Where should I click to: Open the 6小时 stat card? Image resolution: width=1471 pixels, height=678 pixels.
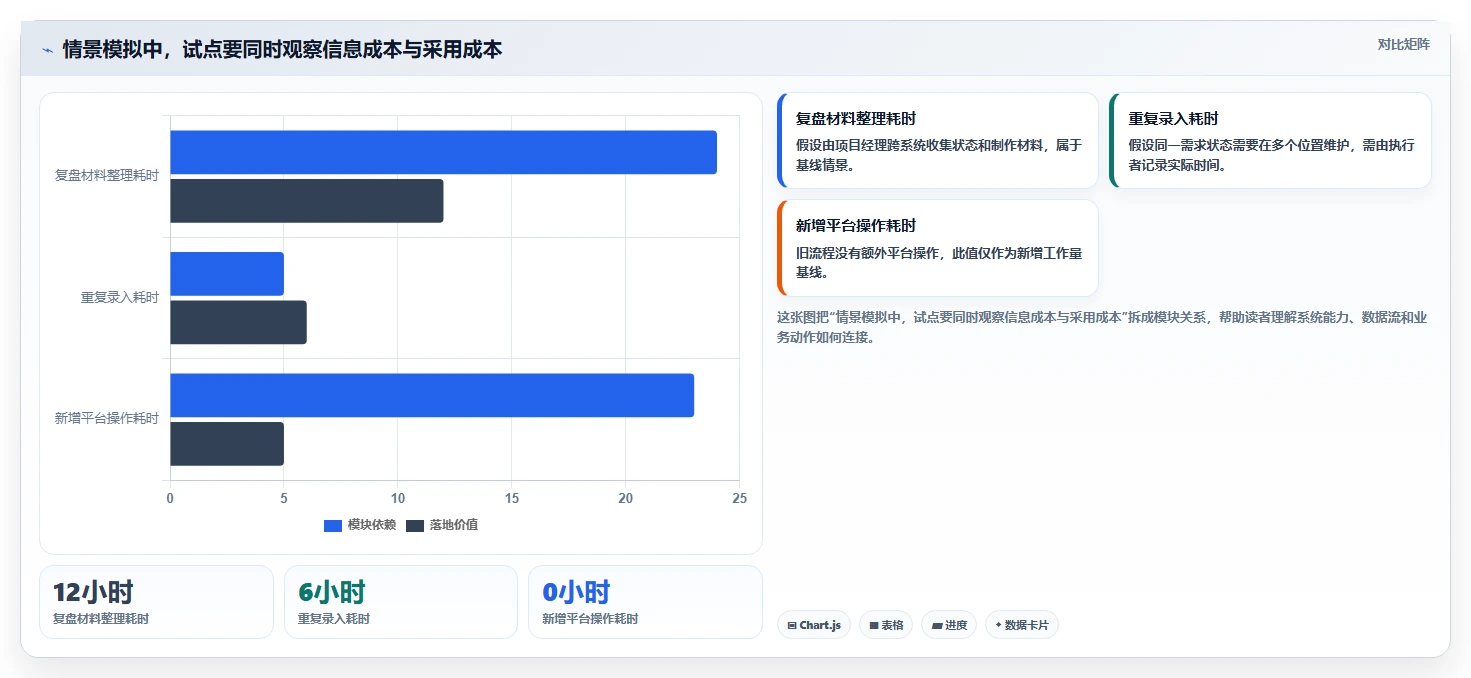(x=401, y=602)
